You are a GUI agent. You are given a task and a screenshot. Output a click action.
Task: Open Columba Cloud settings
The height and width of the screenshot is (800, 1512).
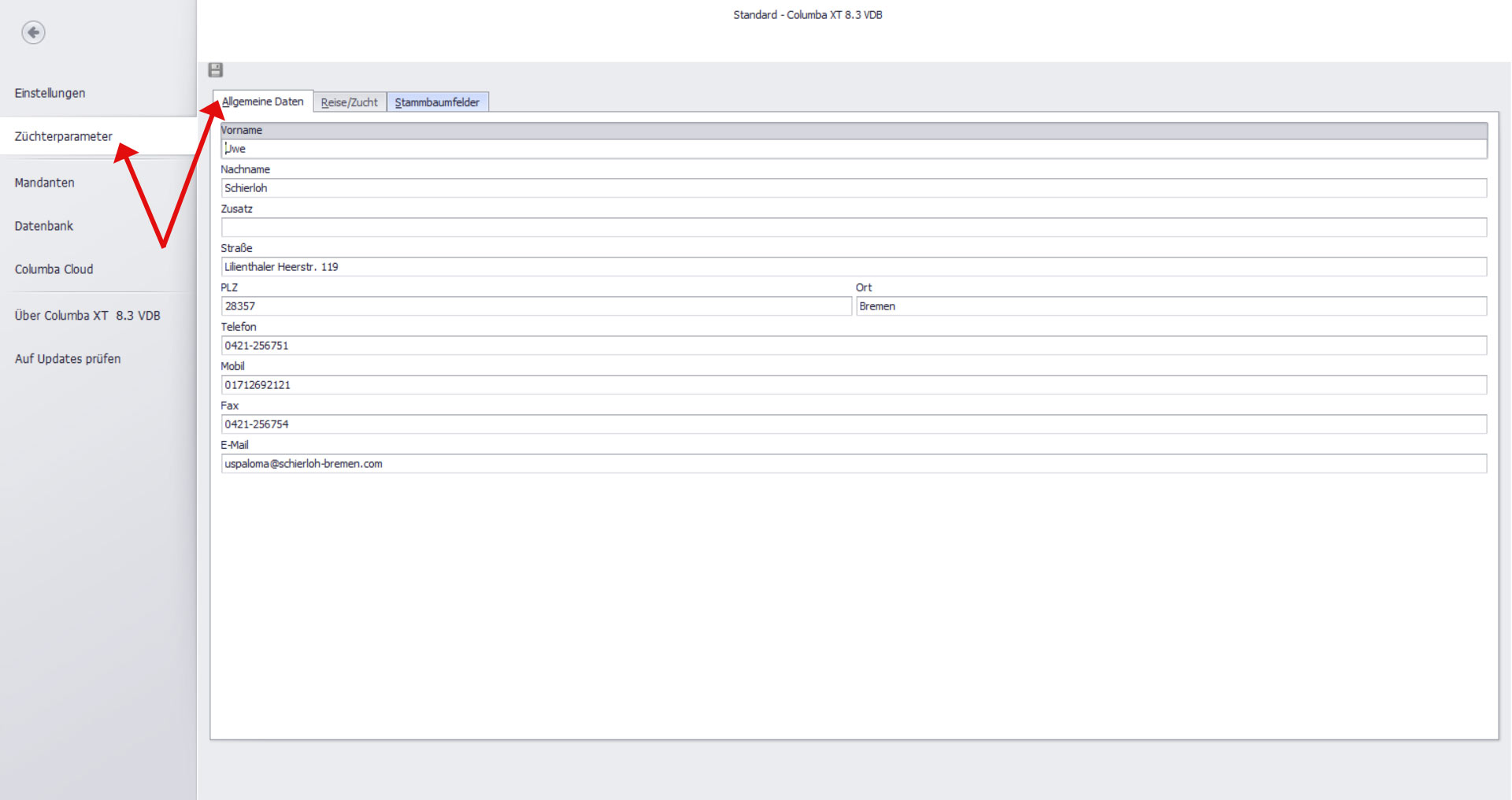pos(54,269)
